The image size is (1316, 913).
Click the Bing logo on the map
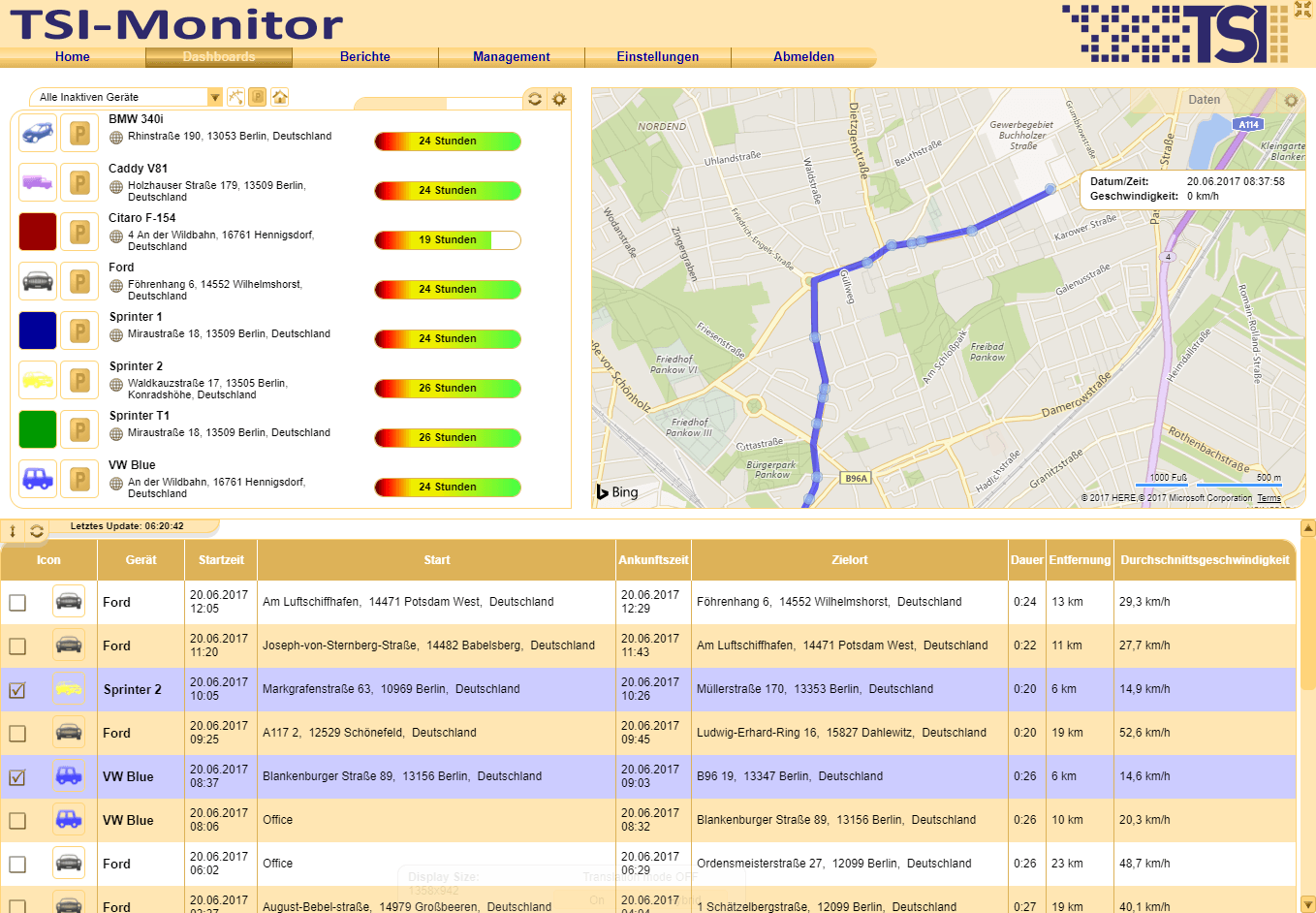[x=617, y=492]
